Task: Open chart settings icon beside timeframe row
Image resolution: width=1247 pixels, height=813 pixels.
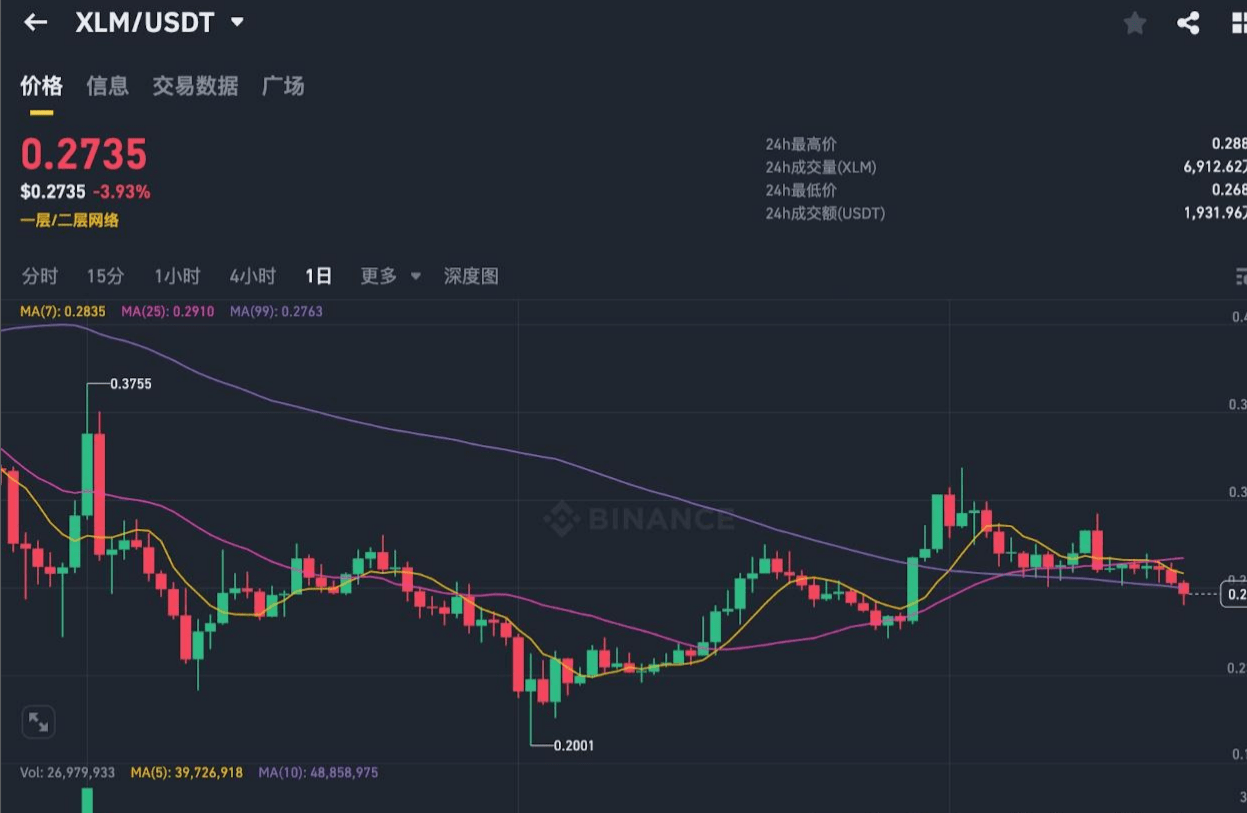Action: click(x=1240, y=277)
